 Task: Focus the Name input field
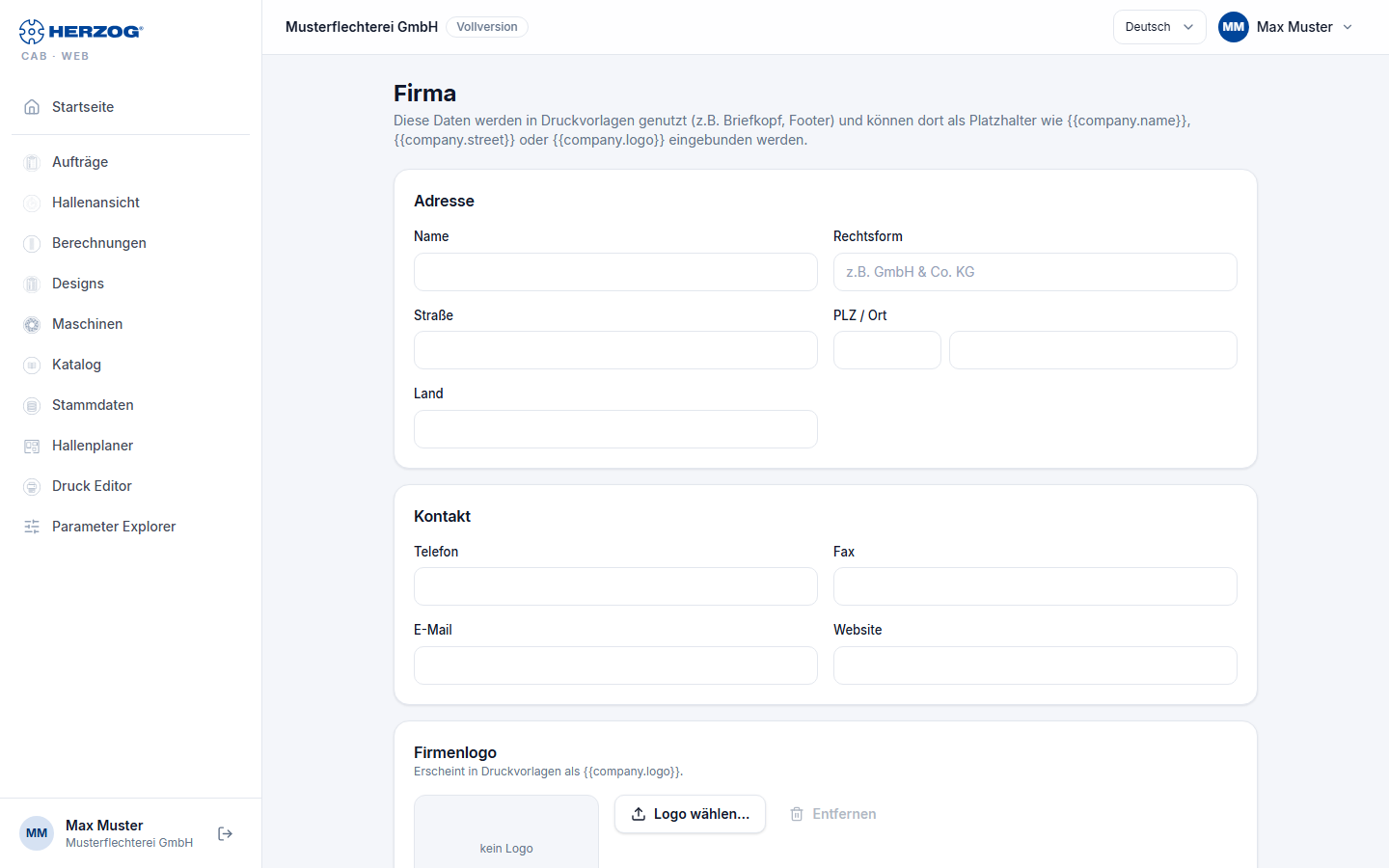[x=615, y=272]
